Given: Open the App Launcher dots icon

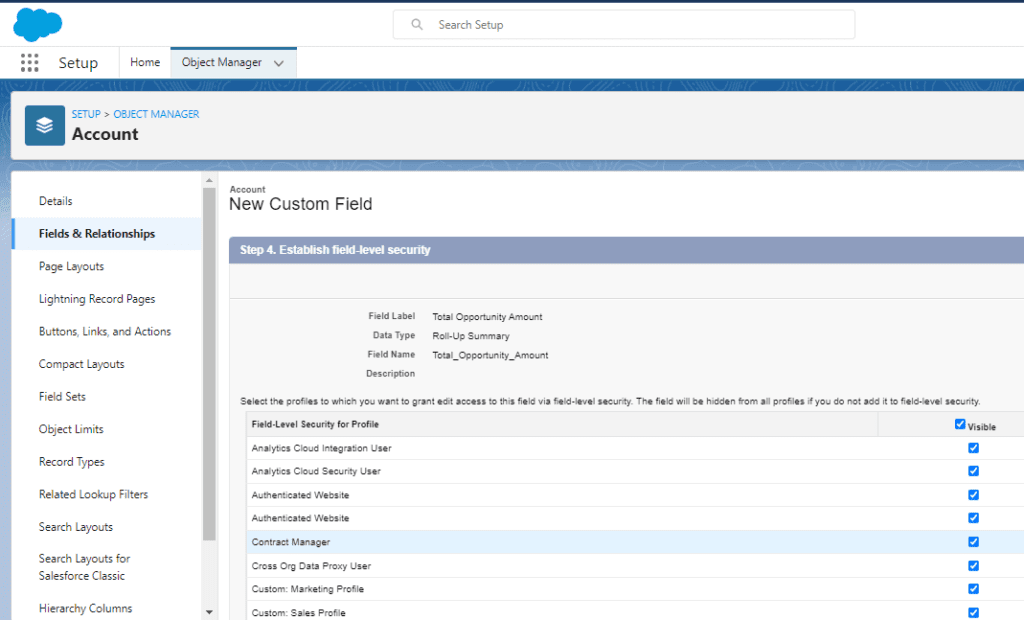Looking at the screenshot, I should pos(29,63).
